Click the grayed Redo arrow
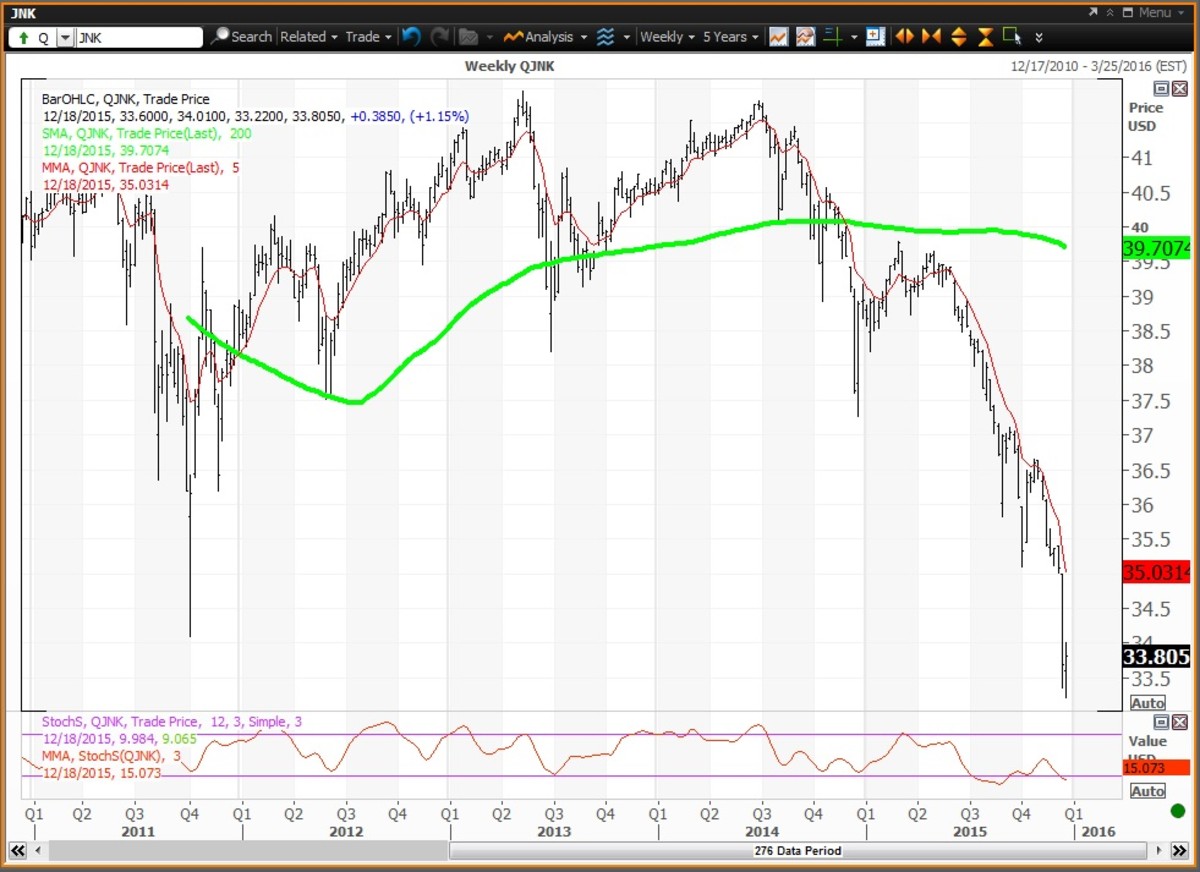The height and width of the screenshot is (872, 1200). [440, 37]
